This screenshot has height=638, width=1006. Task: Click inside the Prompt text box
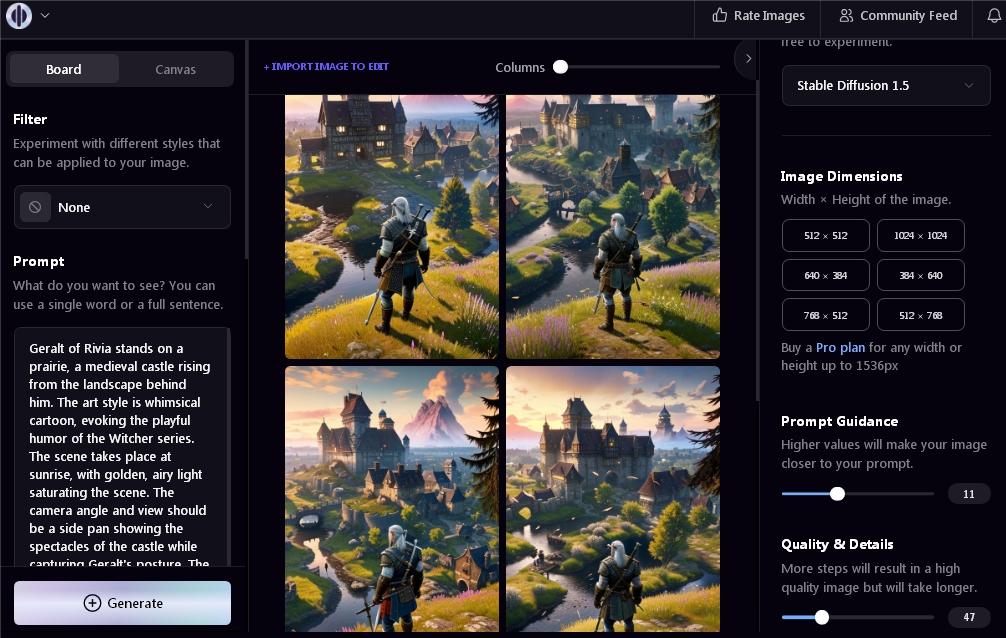121,447
